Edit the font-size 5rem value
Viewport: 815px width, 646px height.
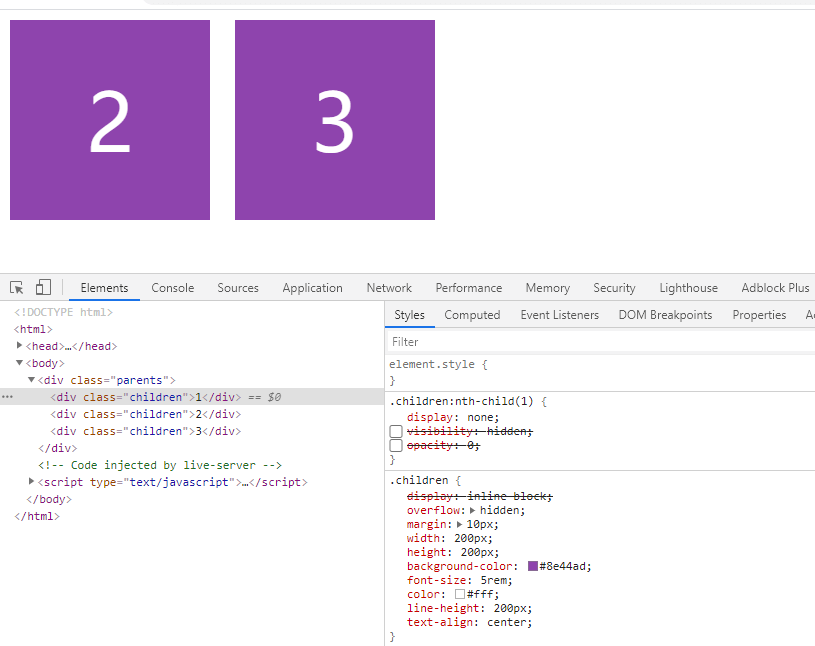(x=494, y=580)
